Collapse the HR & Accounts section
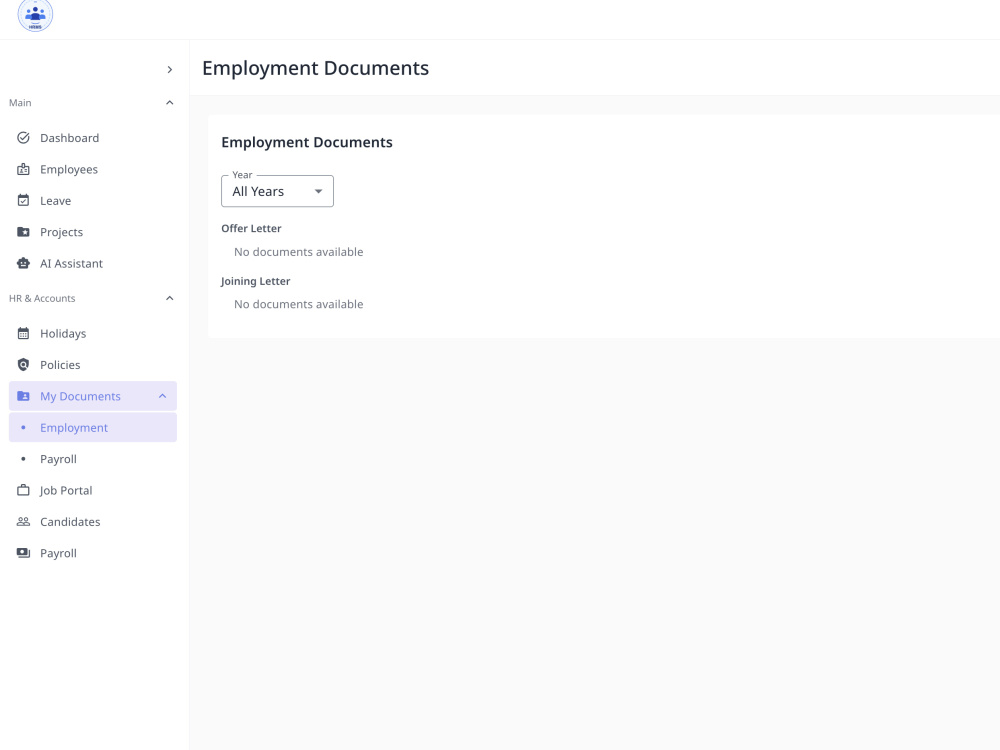 pos(170,298)
